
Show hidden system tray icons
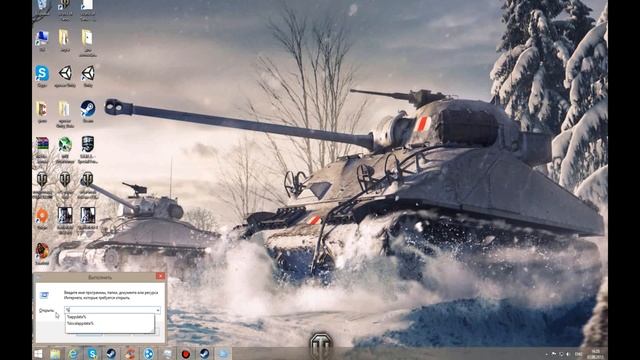point(547,354)
